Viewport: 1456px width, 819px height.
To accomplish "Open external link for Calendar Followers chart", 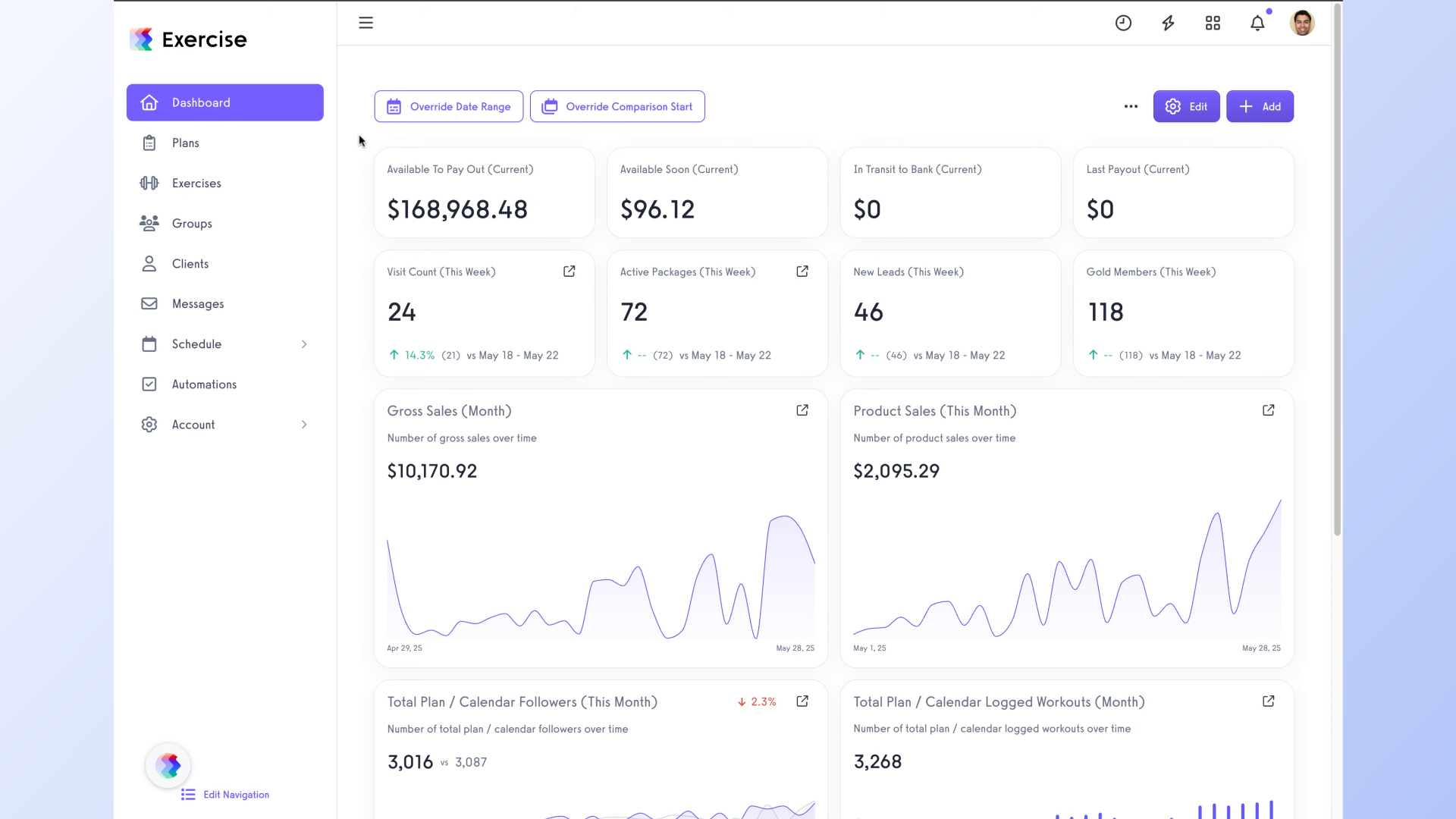I will click(802, 701).
